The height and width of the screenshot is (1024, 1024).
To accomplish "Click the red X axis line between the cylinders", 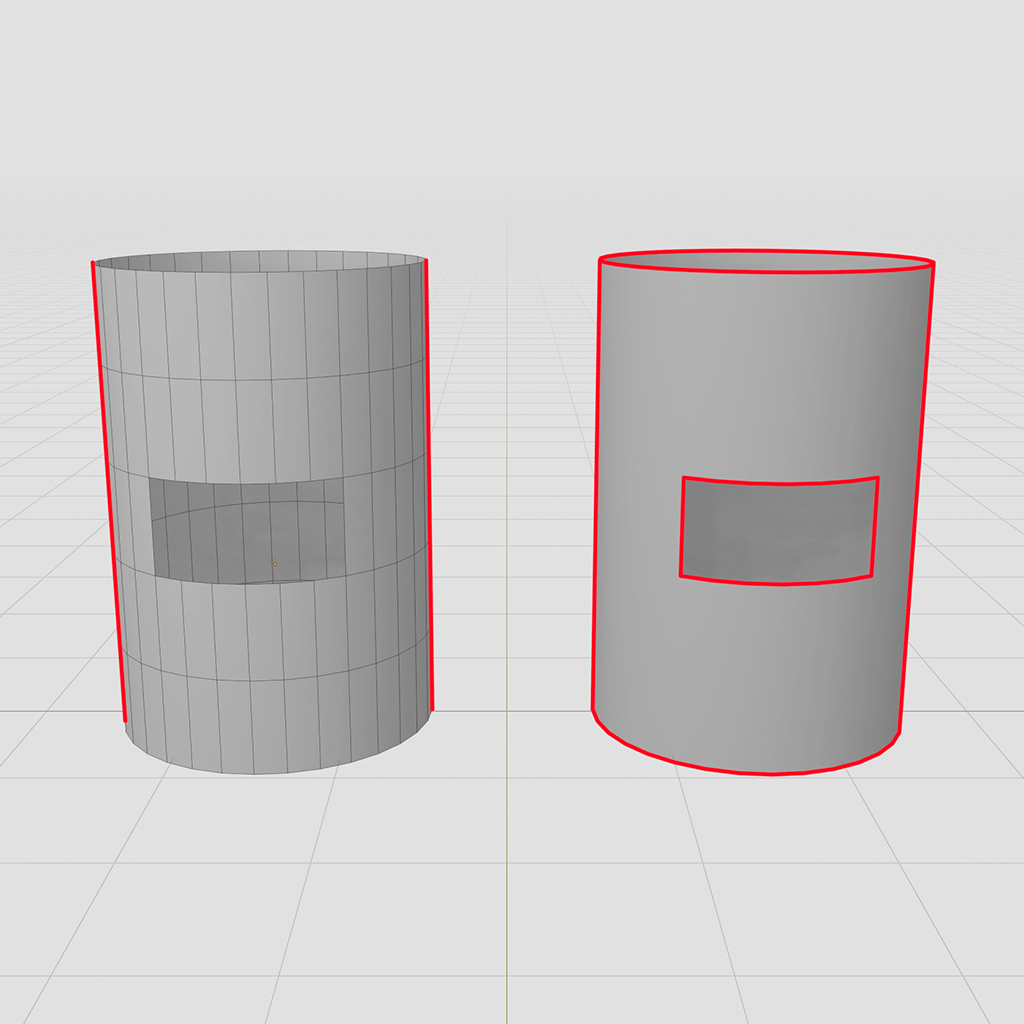I will pyautogui.click(x=510, y=711).
